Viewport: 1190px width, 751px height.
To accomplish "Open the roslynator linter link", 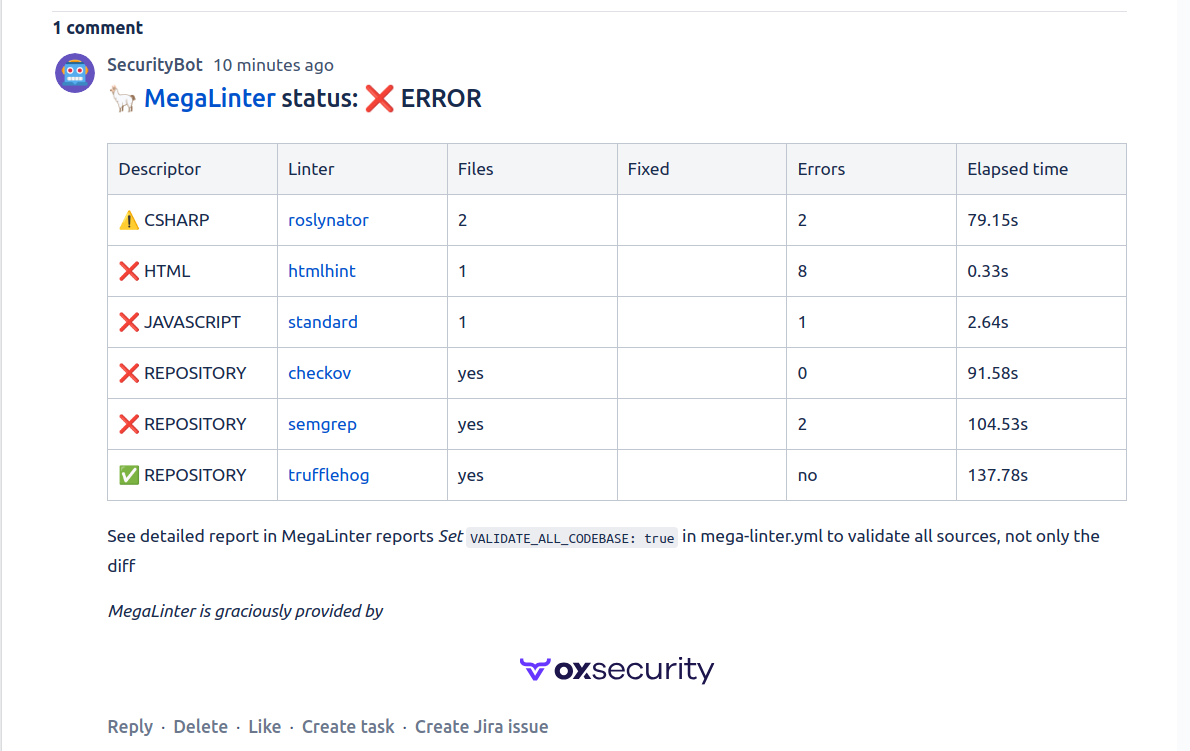I will (x=328, y=220).
